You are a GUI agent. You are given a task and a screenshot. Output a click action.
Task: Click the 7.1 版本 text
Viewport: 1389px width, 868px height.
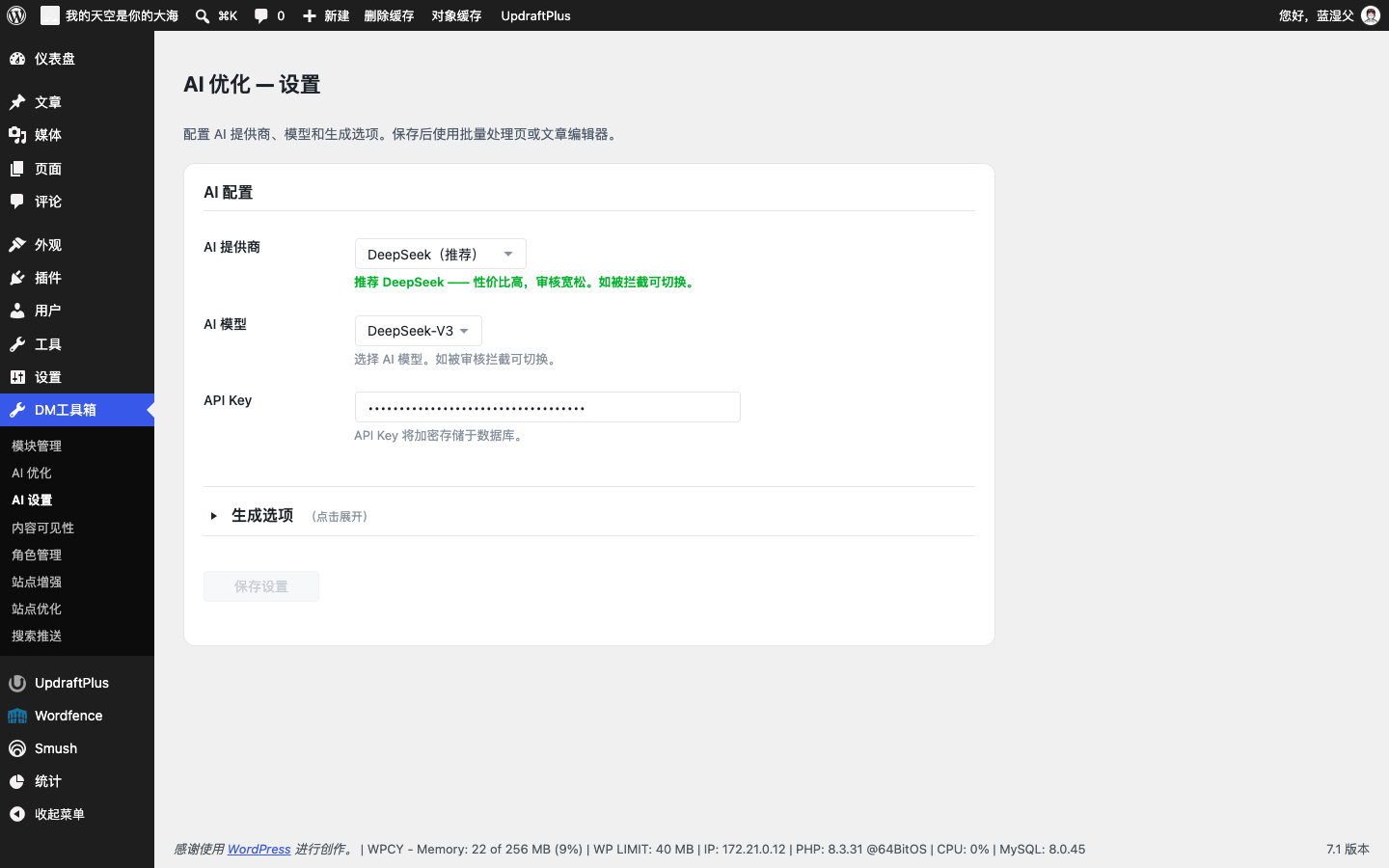coord(1348,849)
